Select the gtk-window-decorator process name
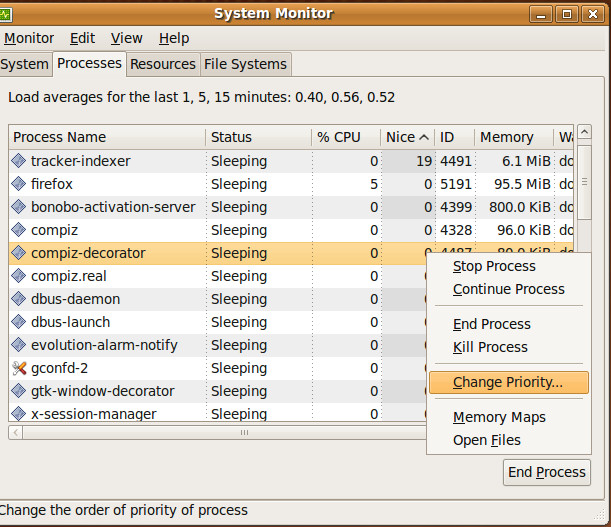Viewport: 611px width, 527px height. coord(102,391)
